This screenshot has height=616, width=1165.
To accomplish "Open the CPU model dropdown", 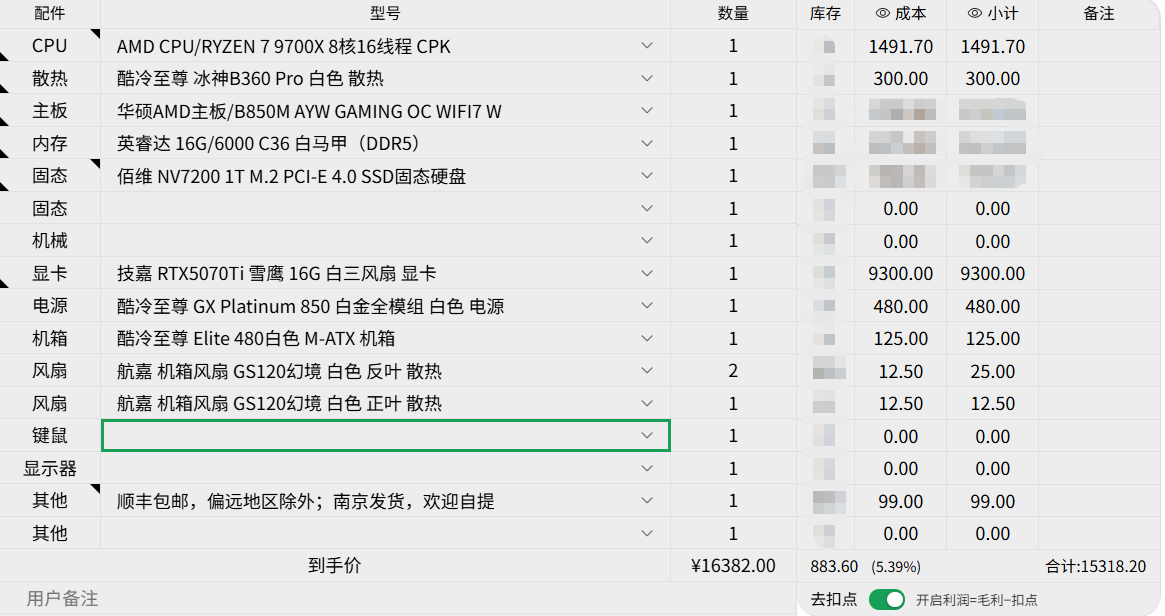I will [647, 46].
